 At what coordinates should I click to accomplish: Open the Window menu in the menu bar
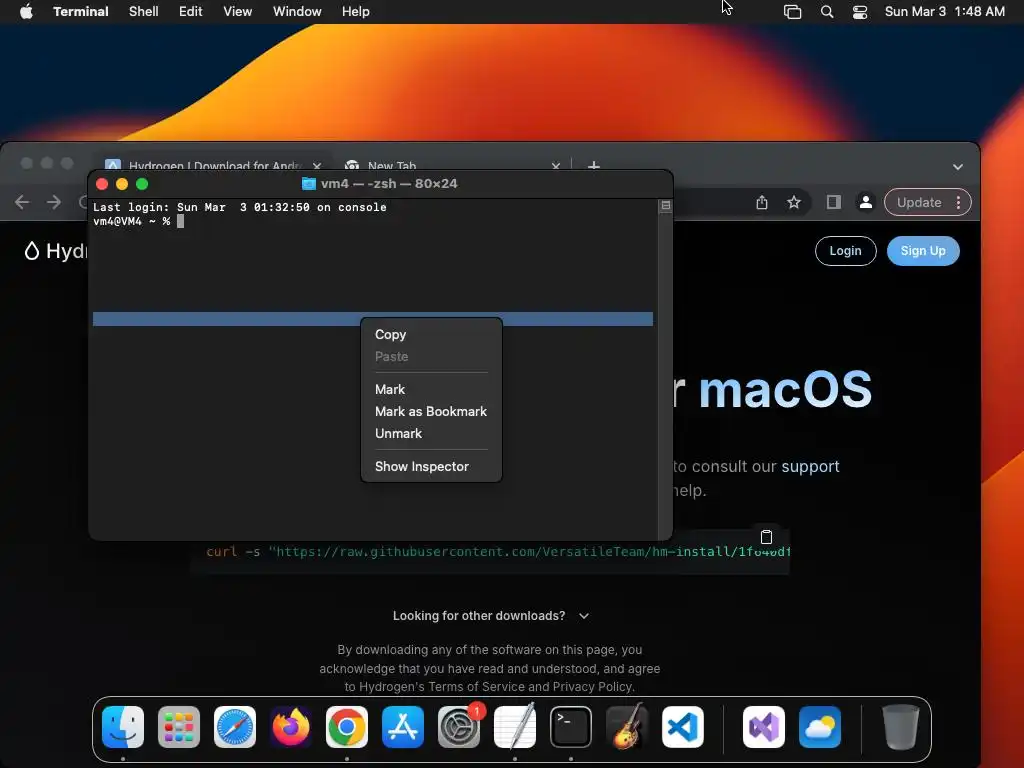[x=297, y=11]
